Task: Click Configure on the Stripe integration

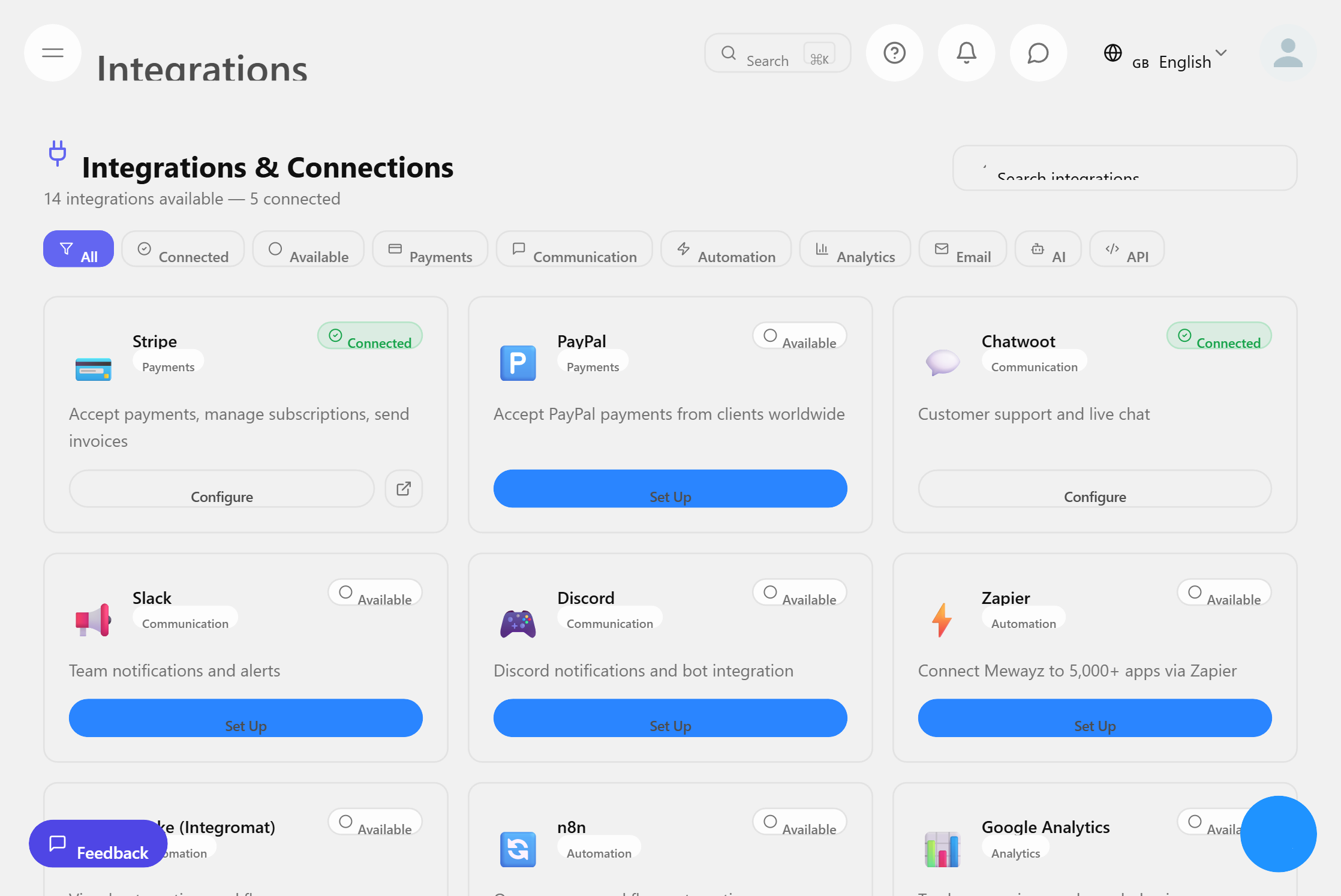Action: pyautogui.click(x=222, y=496)
